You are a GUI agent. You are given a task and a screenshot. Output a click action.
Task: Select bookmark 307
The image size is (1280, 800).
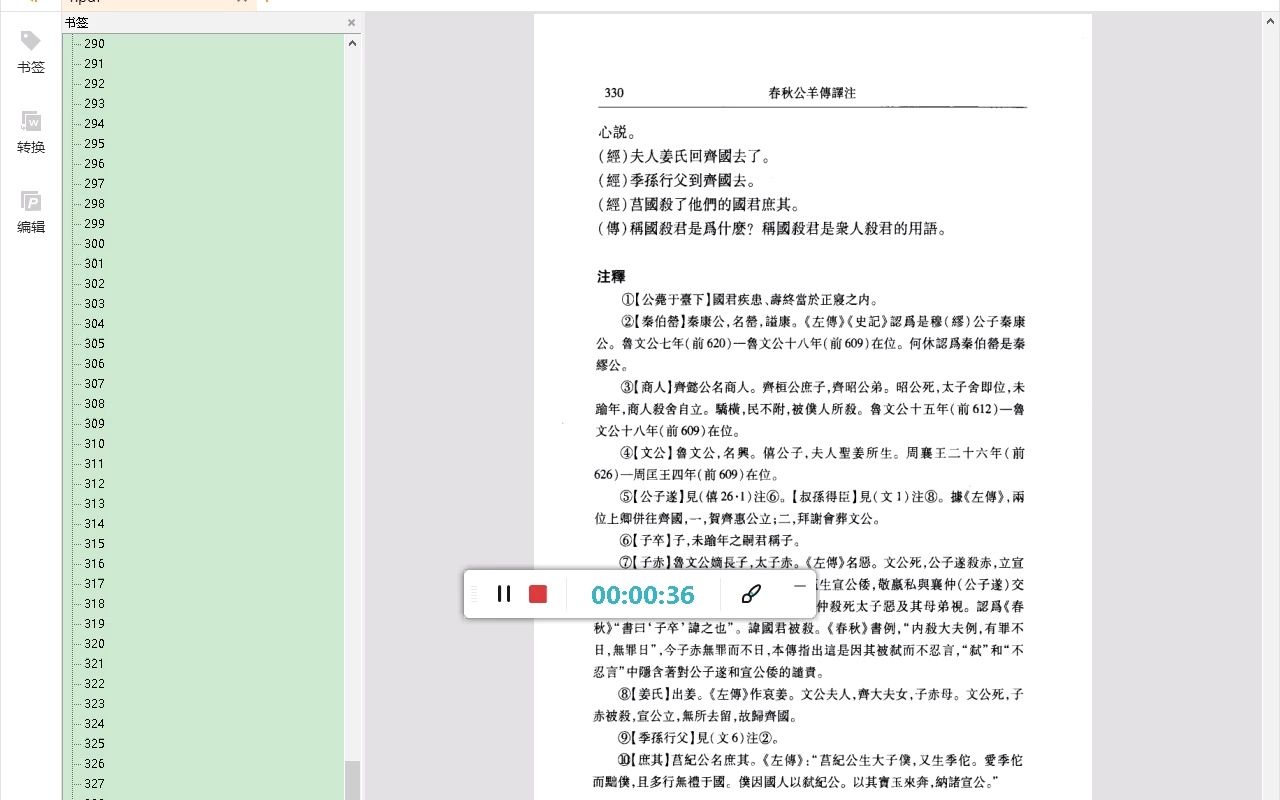(x=94, y=384)
